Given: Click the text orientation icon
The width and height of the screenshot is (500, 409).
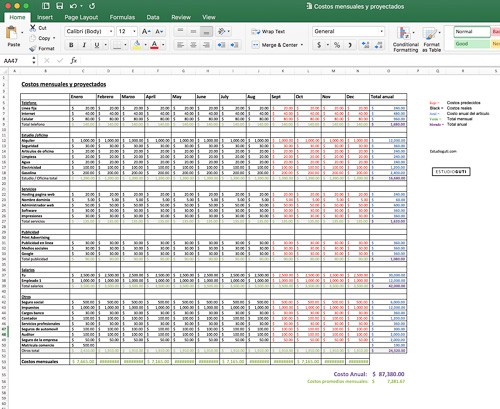Looking at the screenshot, I should 221,32.
